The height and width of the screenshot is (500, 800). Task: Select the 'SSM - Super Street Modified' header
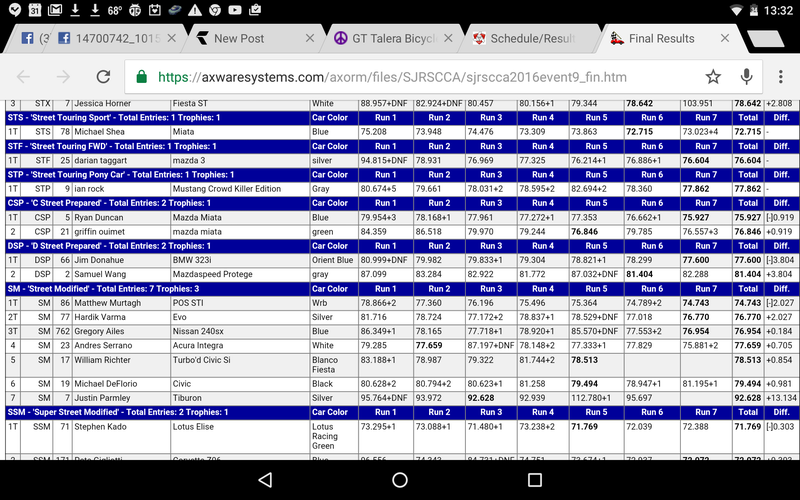coord(158,412)
